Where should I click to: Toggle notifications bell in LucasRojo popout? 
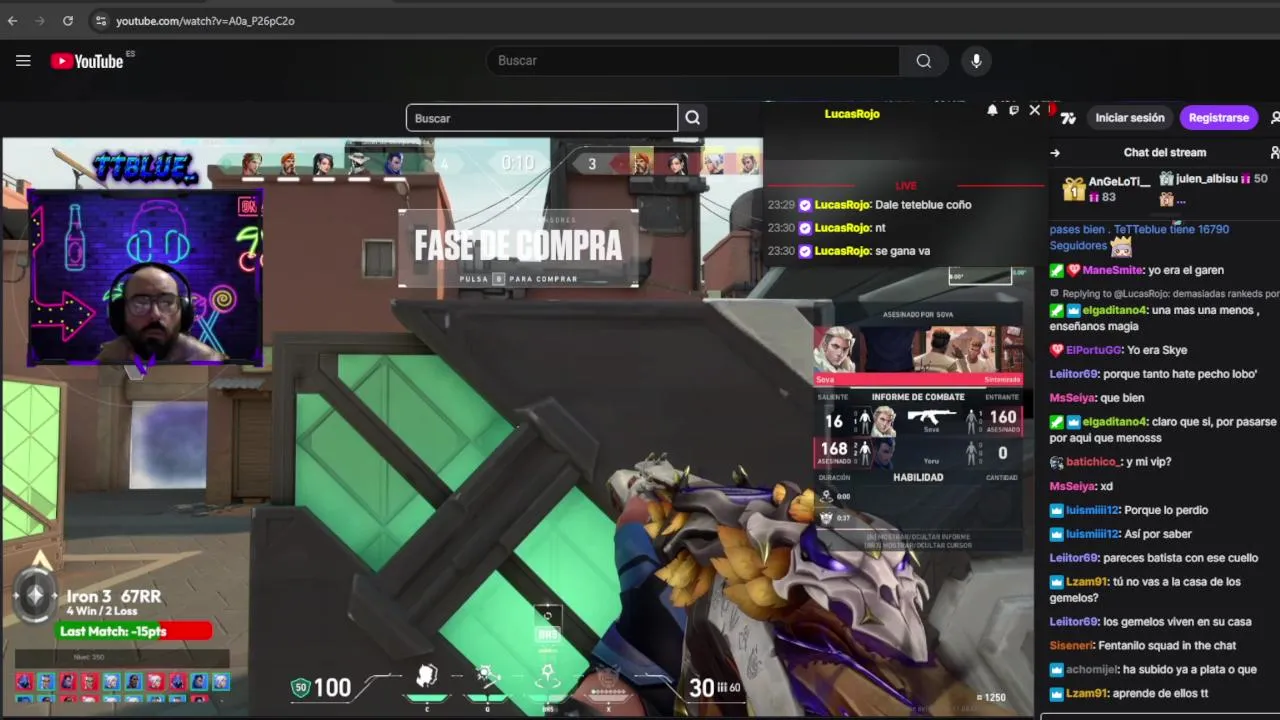click(x=992, y=110)
